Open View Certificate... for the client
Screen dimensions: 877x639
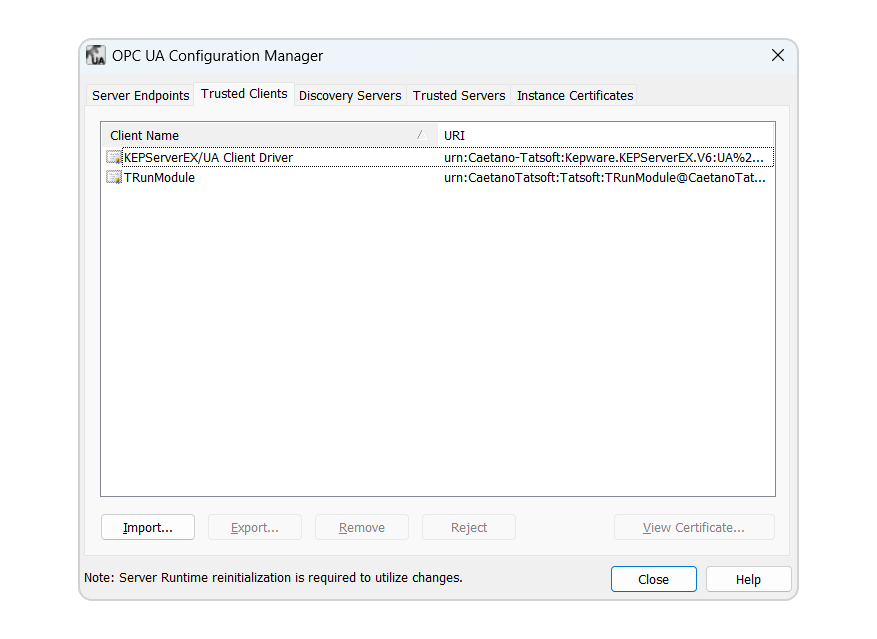[693, 528]
